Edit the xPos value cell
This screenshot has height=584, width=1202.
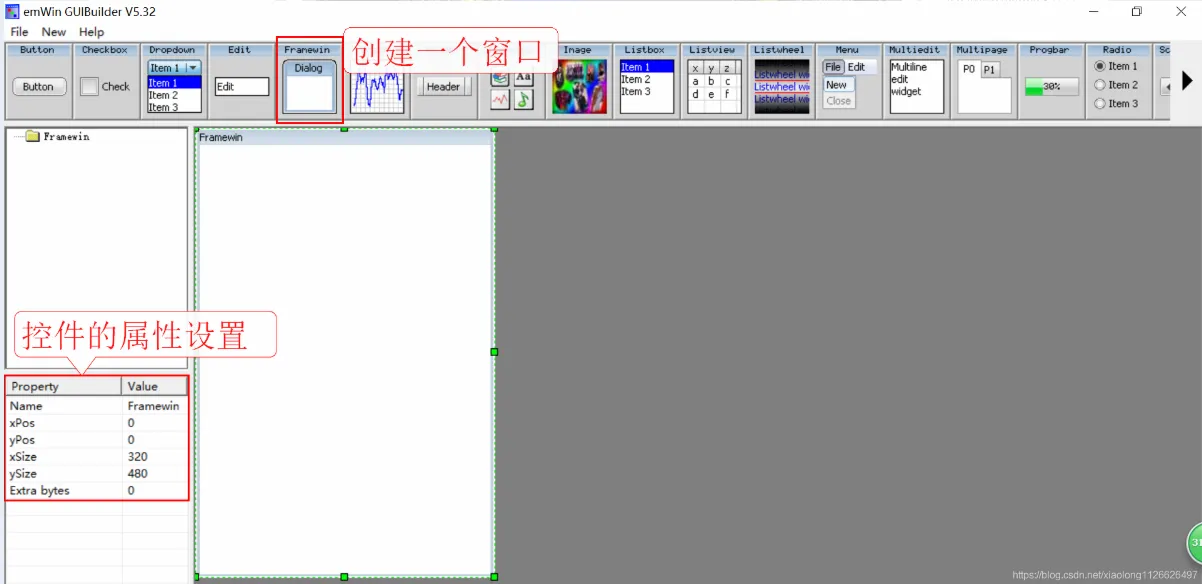click(155, 423)
